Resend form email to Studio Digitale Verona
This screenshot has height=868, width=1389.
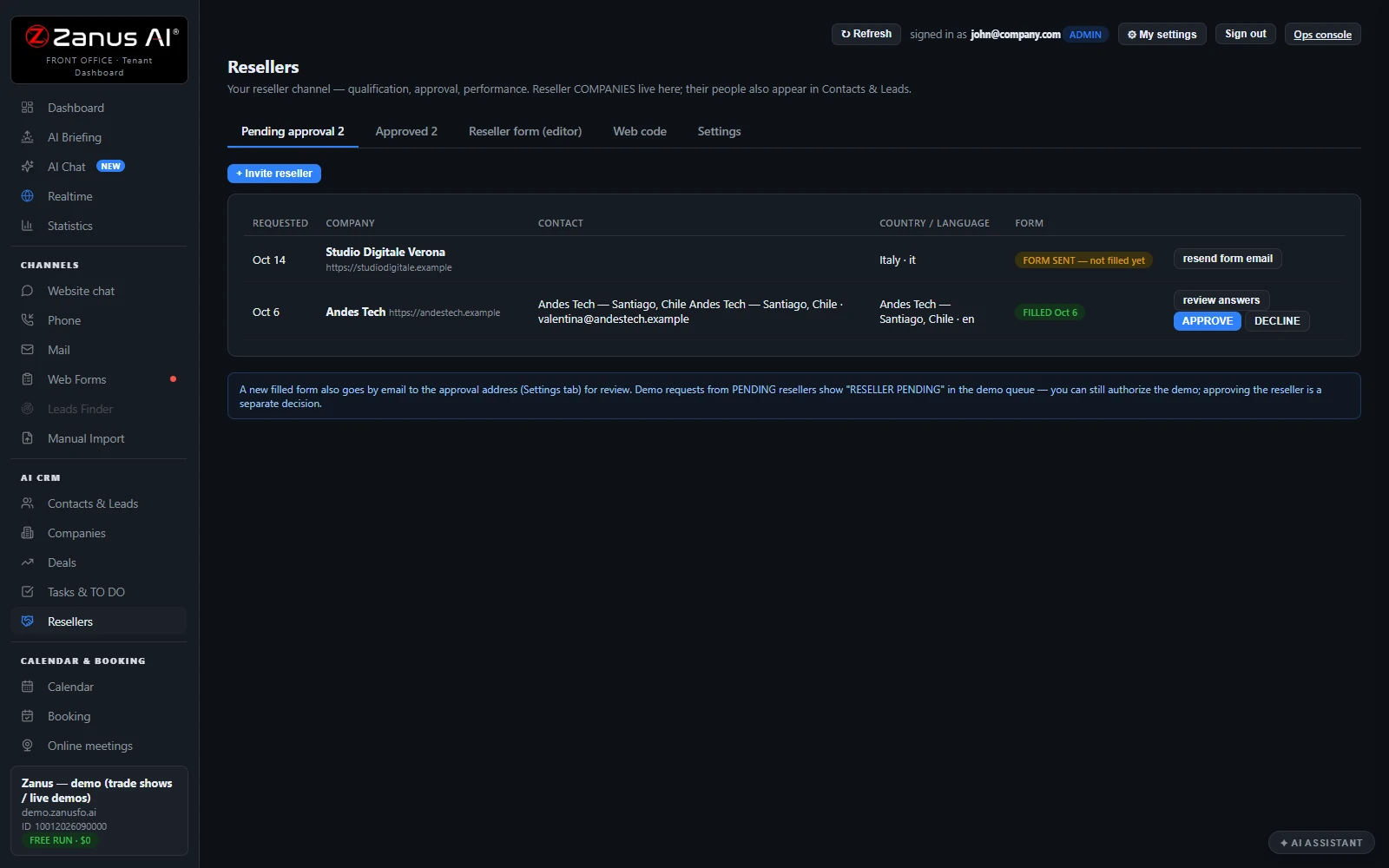pos(1228,259)
